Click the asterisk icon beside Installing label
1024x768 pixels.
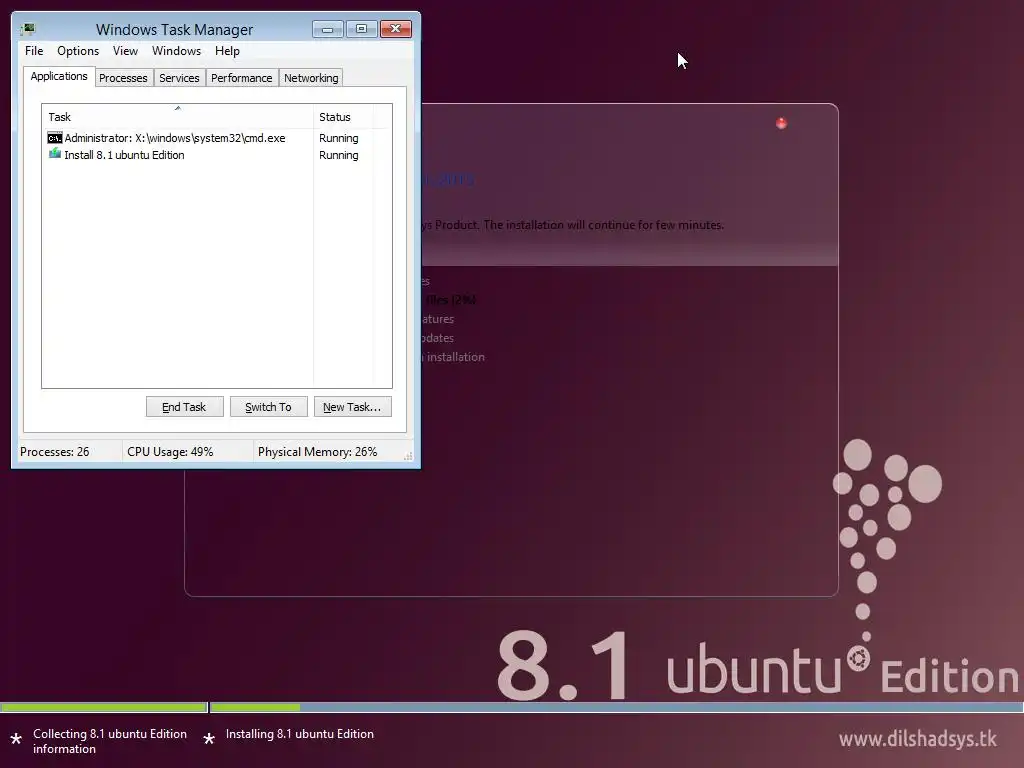tap(209, 739)
